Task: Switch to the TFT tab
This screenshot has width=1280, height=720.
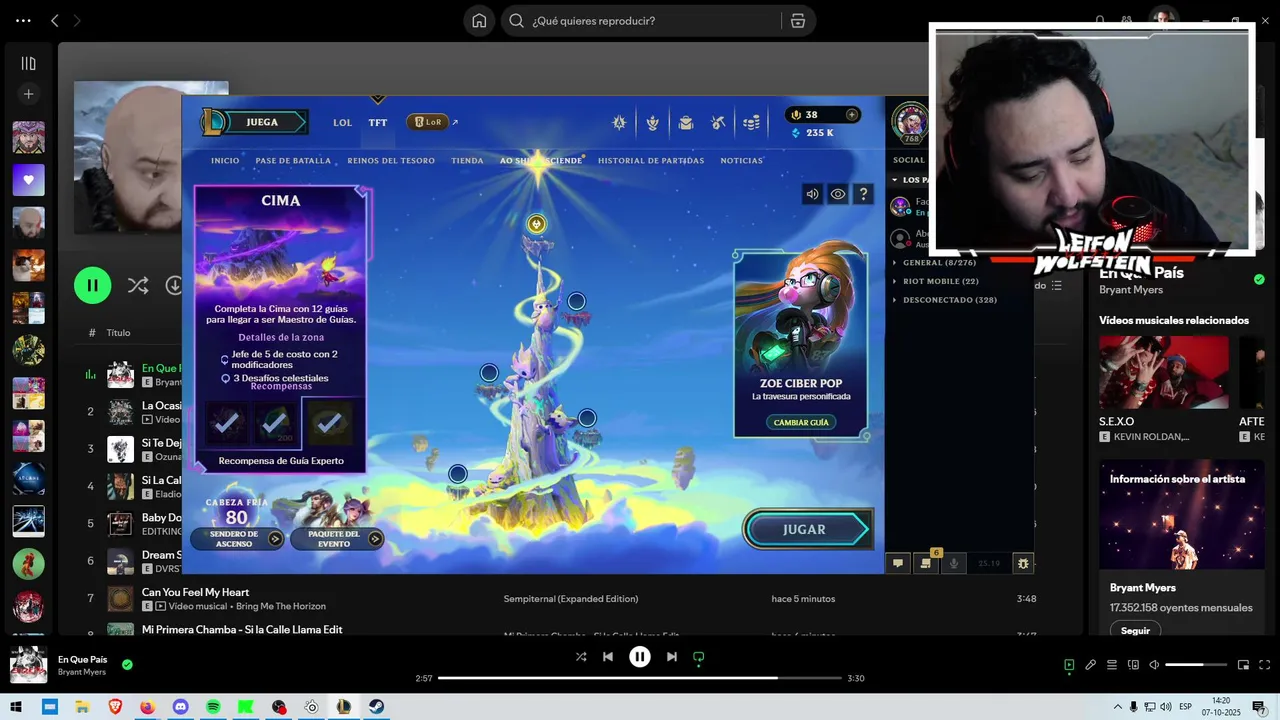Action: 377,122
